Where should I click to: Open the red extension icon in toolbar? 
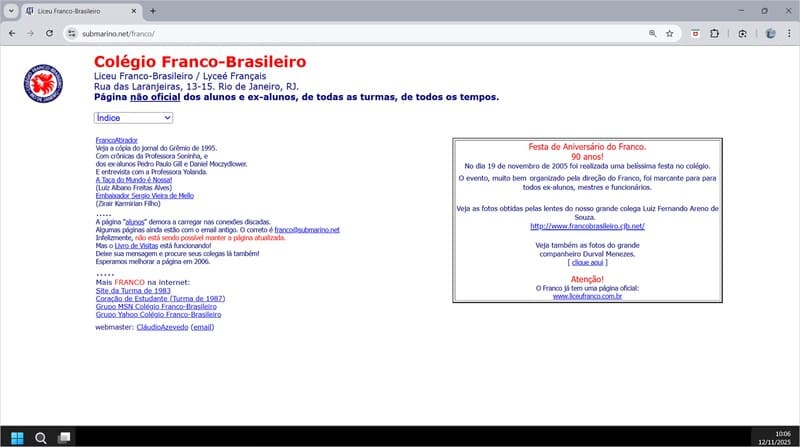coord(695,34)
